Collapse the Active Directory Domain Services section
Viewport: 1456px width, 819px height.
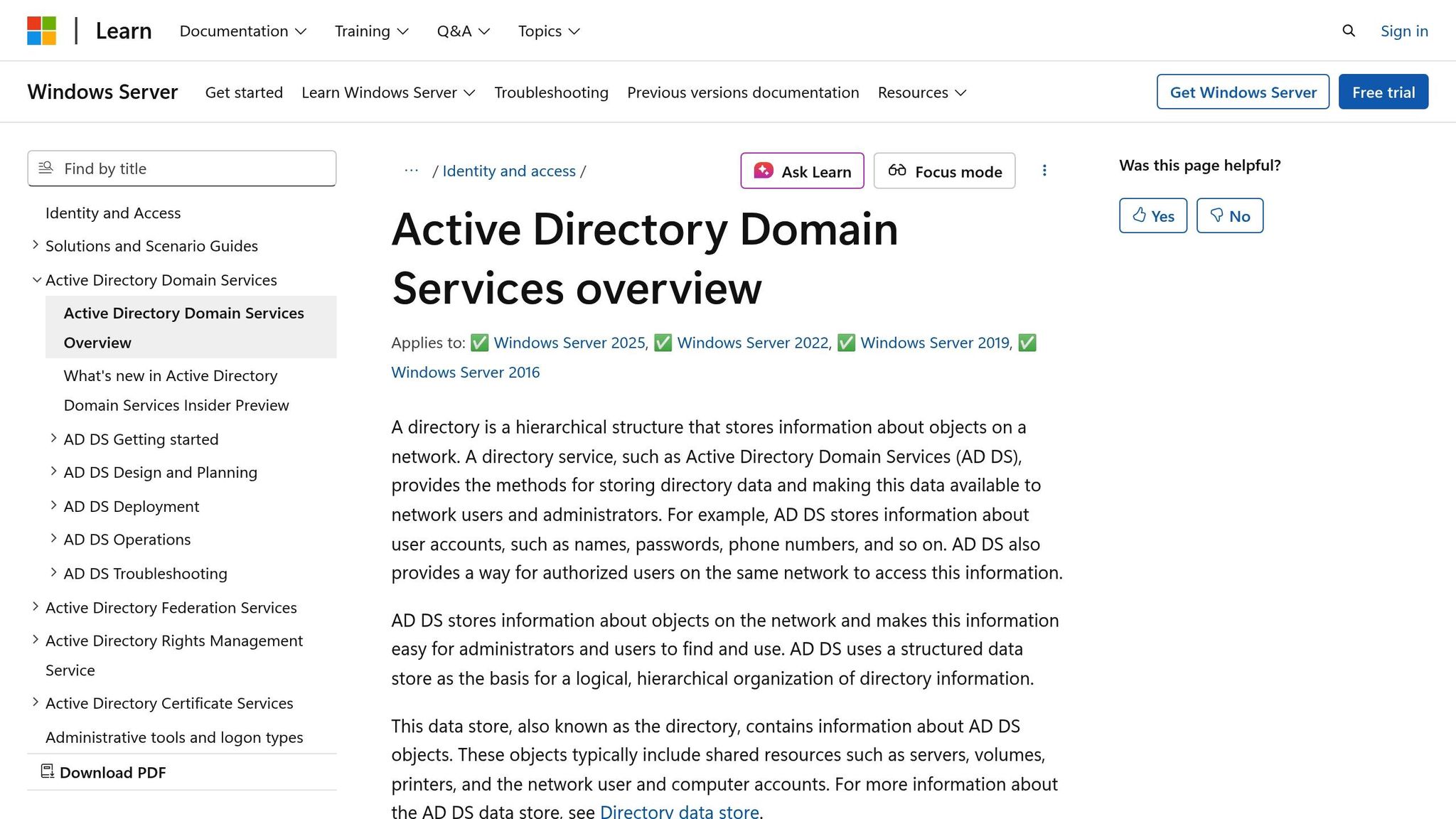tap(36, 279)
